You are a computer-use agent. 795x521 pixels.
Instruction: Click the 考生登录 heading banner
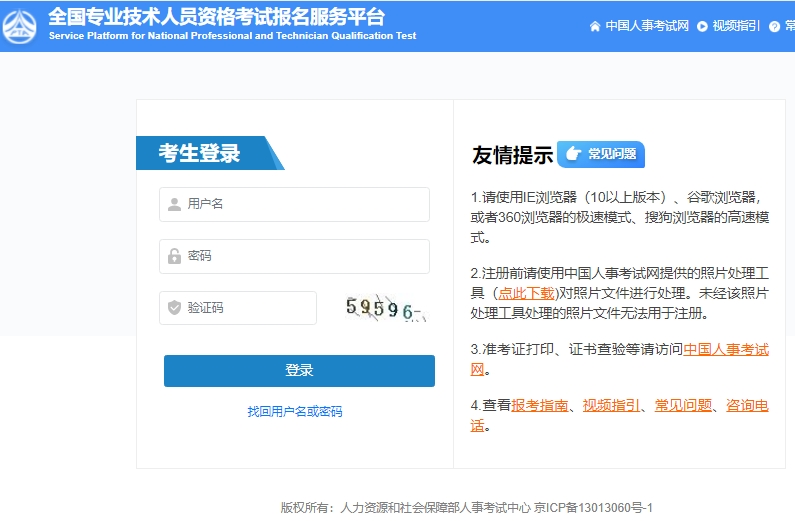point(210,153)
